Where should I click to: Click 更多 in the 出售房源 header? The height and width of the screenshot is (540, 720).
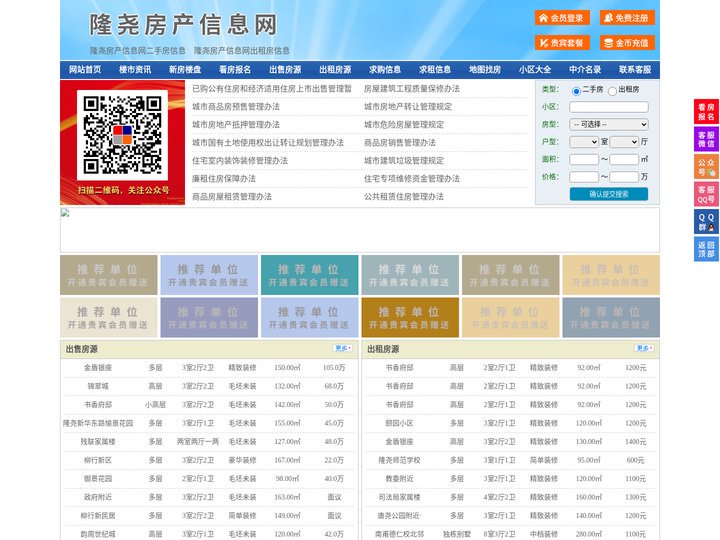pyautogui.click(x=343, y=349)
